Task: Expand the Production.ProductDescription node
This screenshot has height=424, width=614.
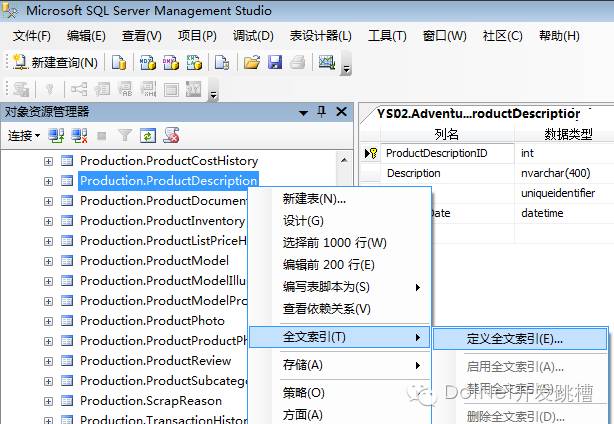Action: coord(48,181)
